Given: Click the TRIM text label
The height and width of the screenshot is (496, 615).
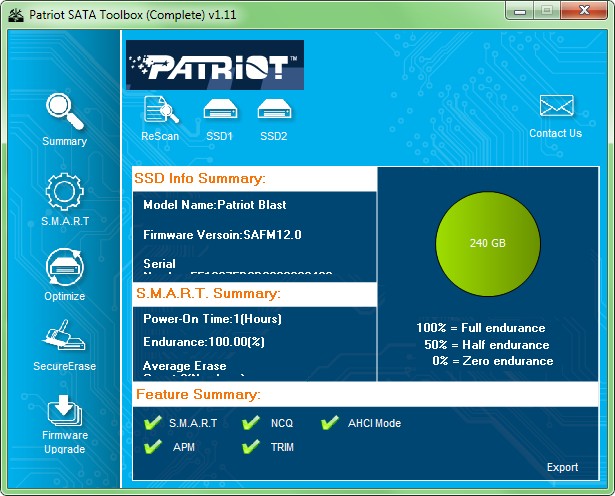Looking at the screenshot, I should pos(282,447).
